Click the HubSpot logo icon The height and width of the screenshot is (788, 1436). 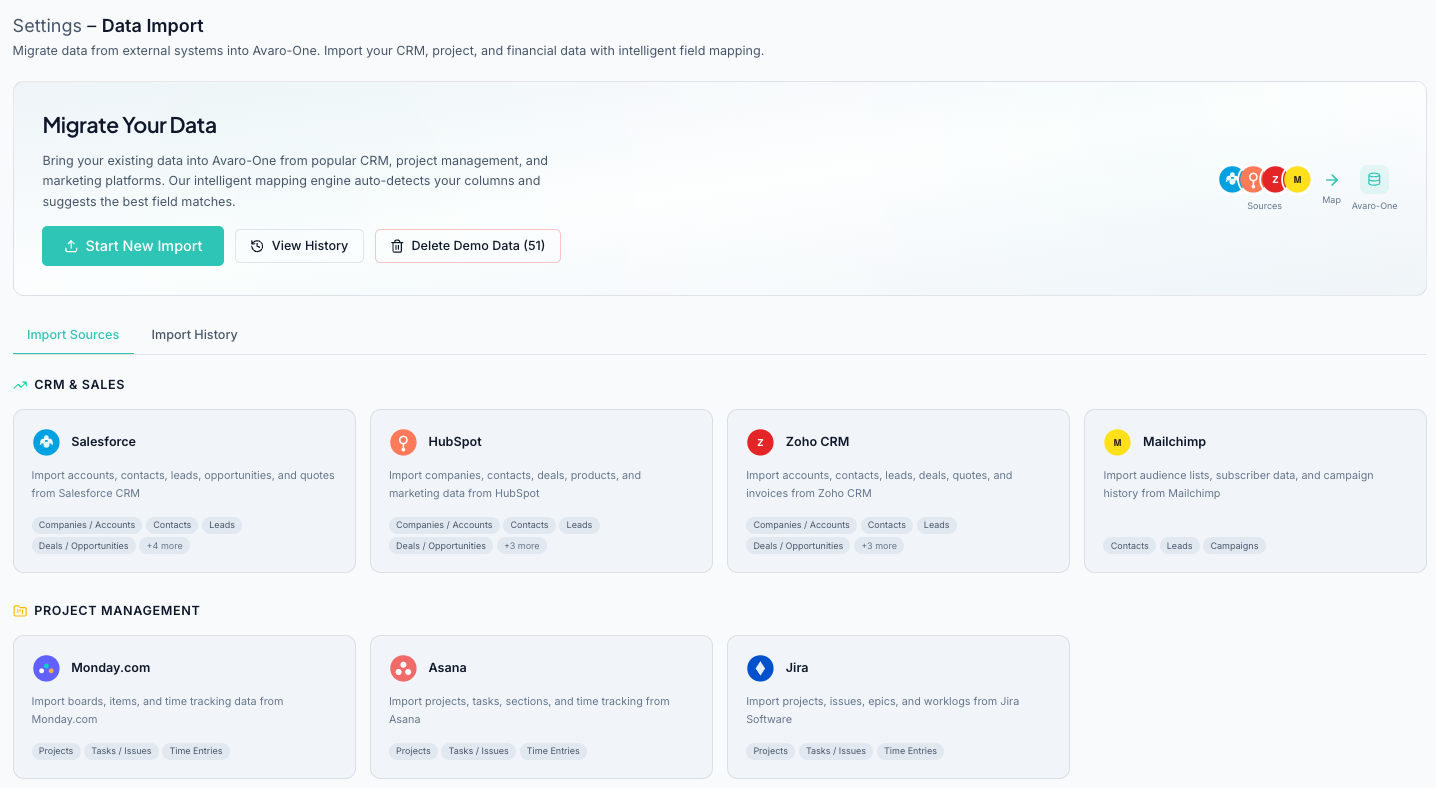403,442
